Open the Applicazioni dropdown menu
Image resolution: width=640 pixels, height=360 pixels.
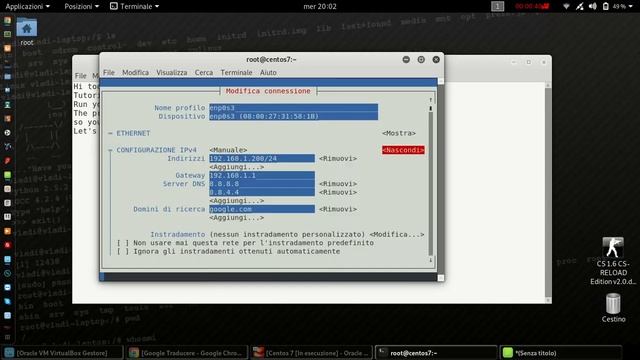[x=27, y=6]
